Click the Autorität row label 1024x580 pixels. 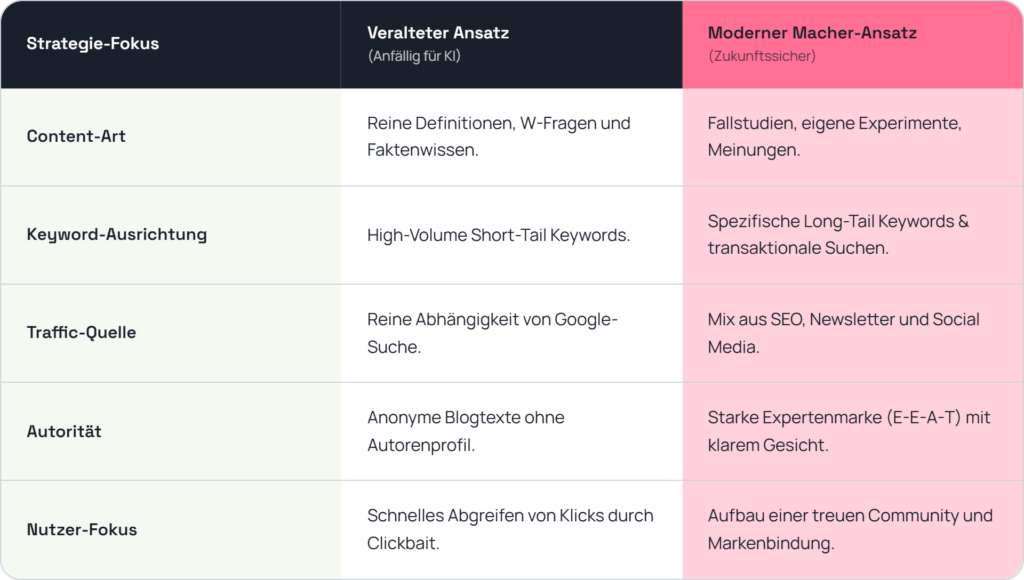(x=64, y=431)
